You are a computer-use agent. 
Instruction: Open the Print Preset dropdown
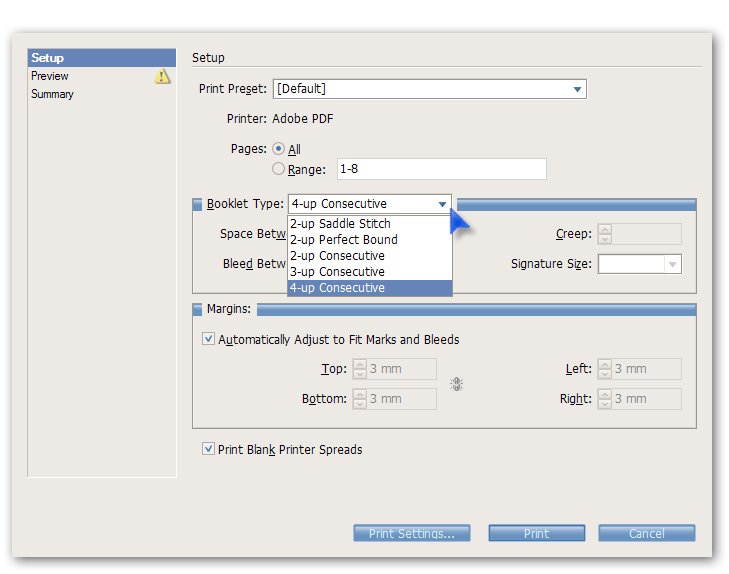pos(430,89)
